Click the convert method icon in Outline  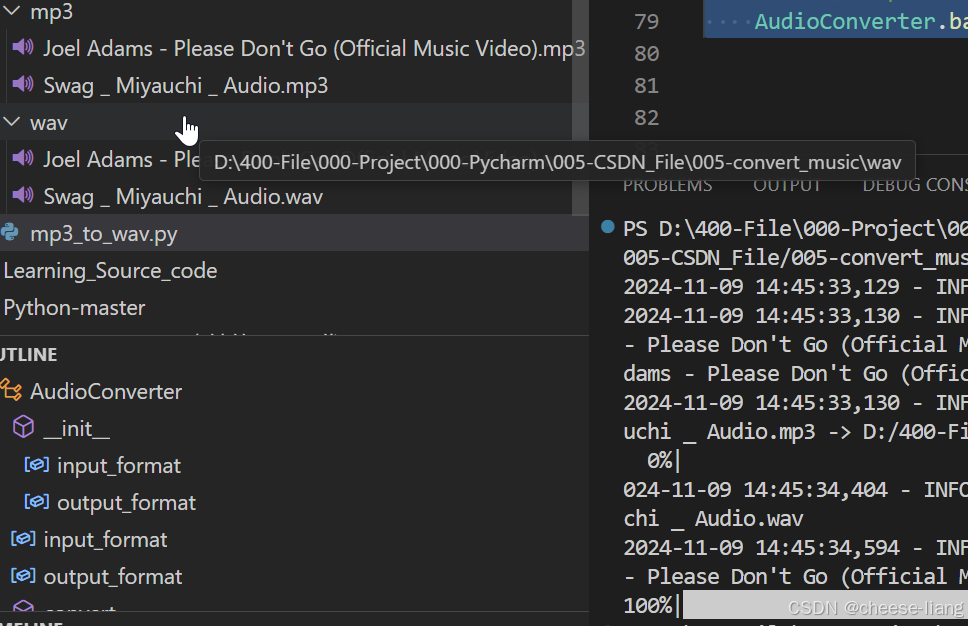tap(22, 610)
